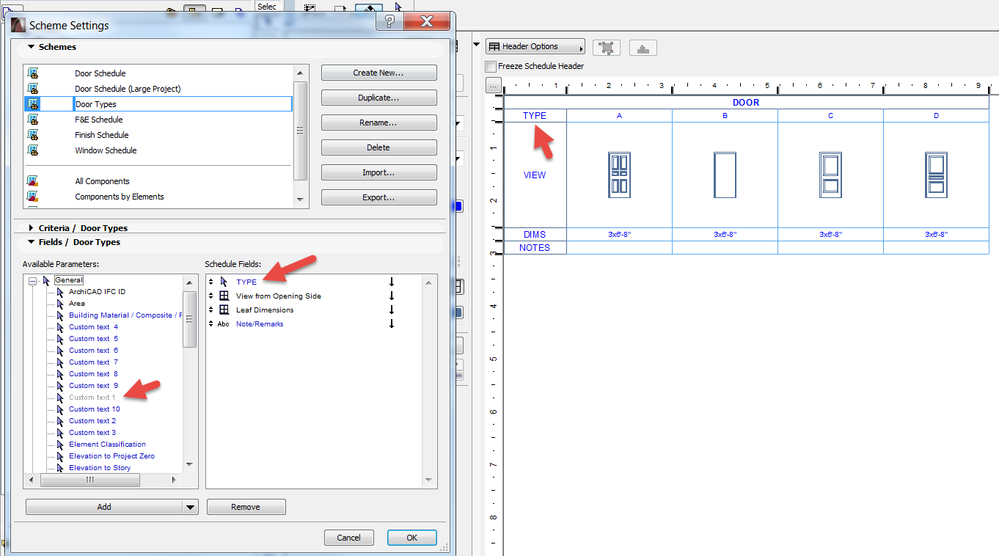Select Elevation to Story parameter
Image resolution: width=999 pixels, height=556 pixels.
pos(99,467)
